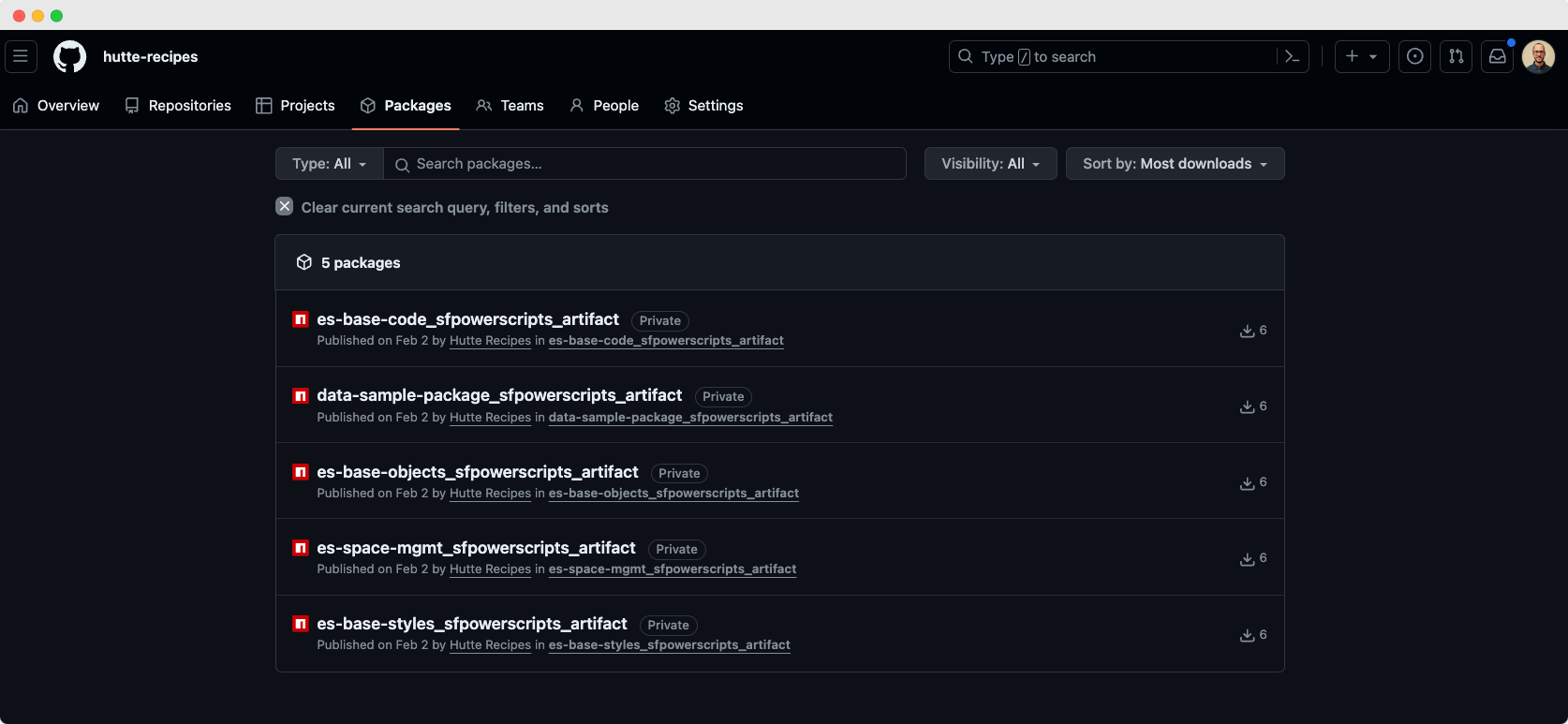Click the 5 packages count heading
The height and width of the screenshot is (724, 1568).
[361, 263]
